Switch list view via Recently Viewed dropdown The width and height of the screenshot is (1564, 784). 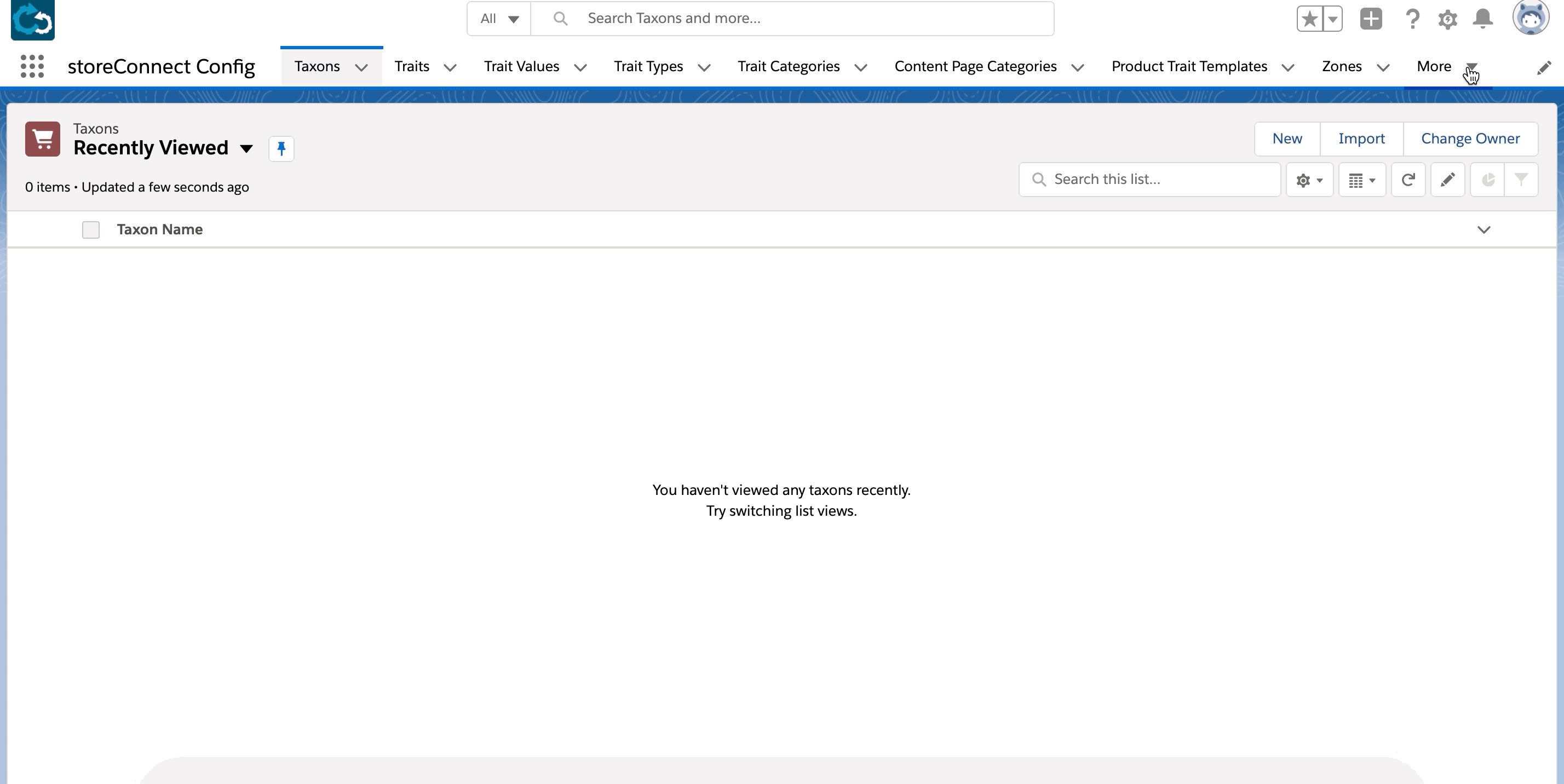pyautogui.click(x=246, y=149)
